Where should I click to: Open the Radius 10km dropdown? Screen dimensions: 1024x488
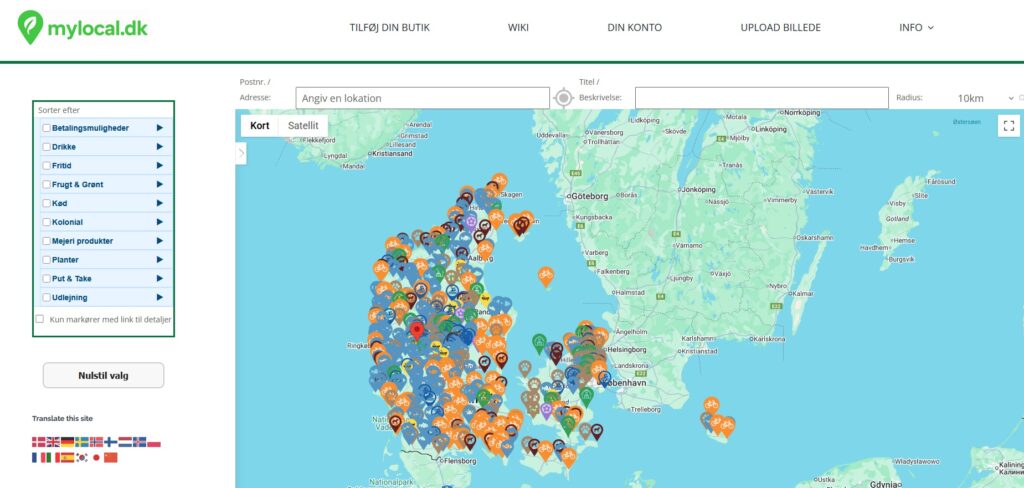[x=975, y=98]
